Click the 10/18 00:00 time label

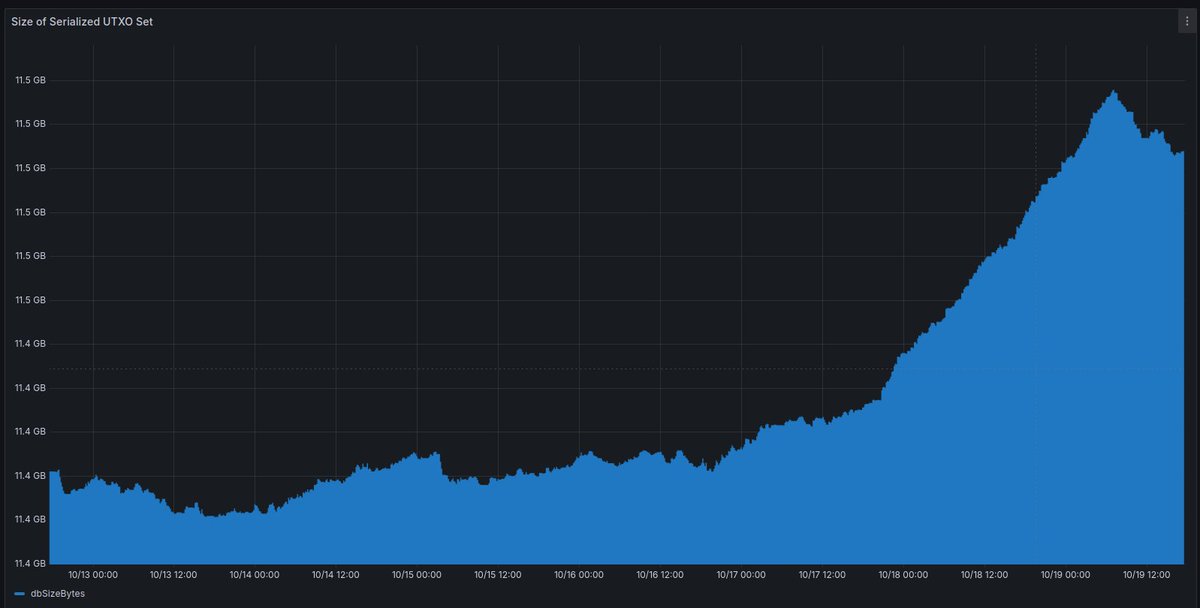902,575
